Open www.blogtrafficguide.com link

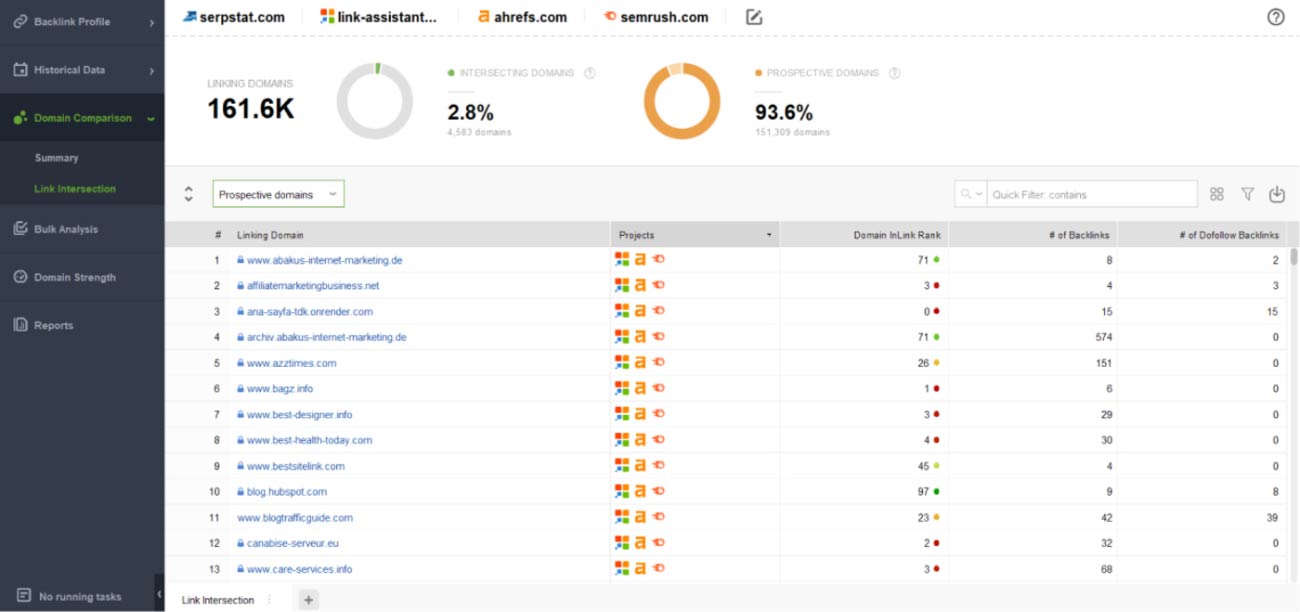295,518
